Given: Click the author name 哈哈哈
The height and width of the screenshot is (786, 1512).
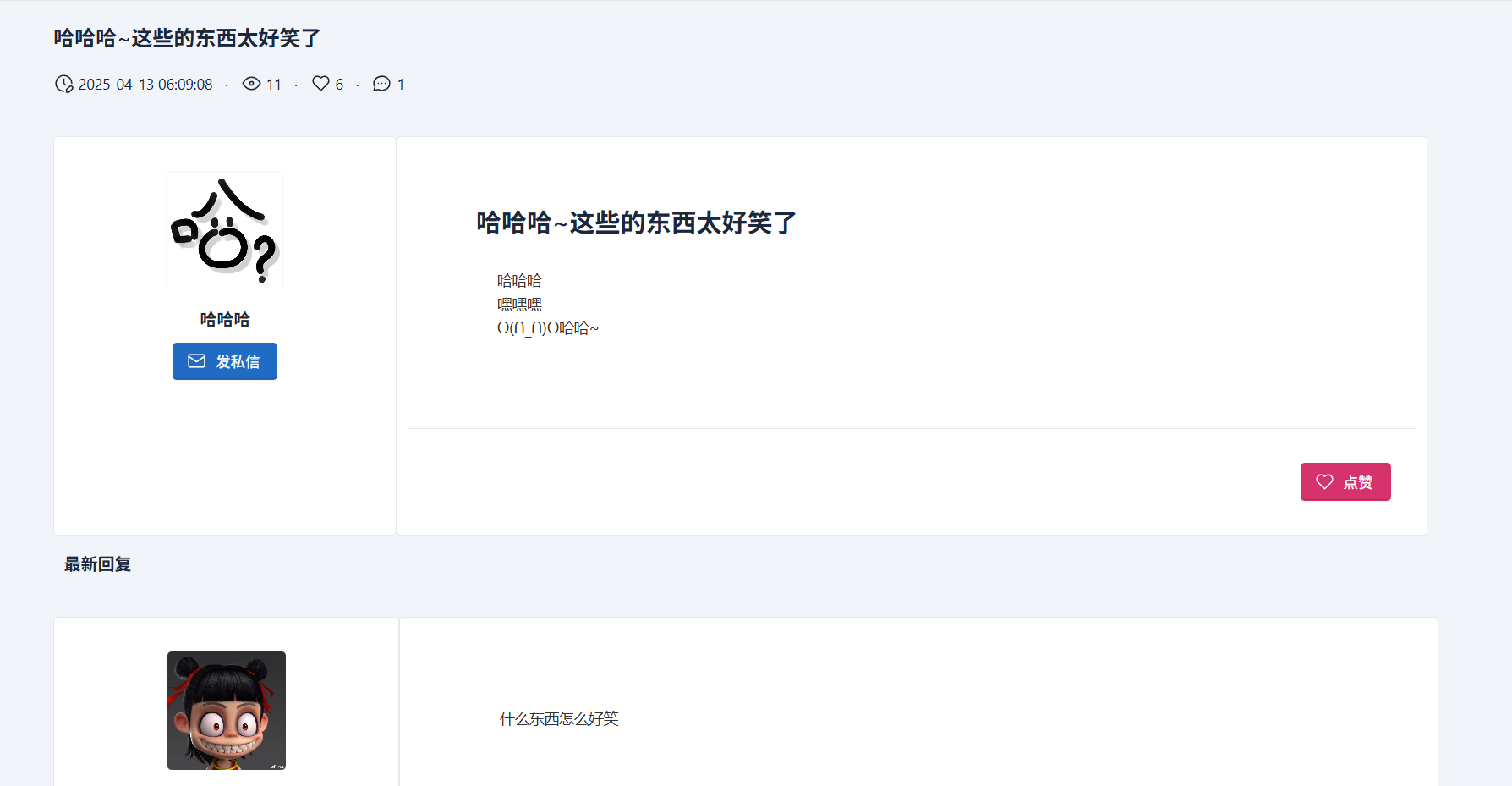Looking at the screenshot, I should [x=225, y=319].
